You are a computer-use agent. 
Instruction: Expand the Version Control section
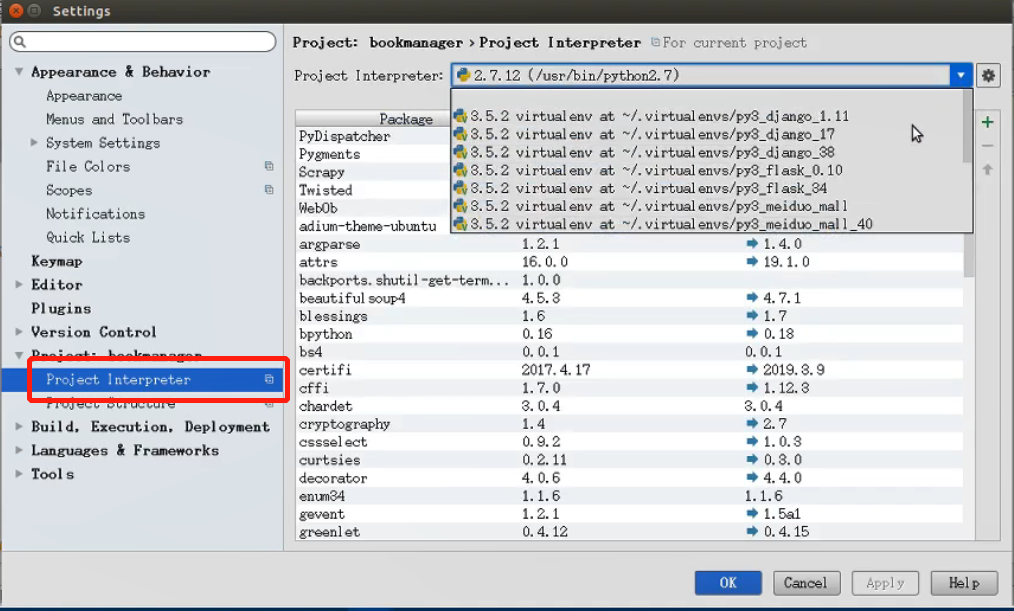click(x=19, y=332)
